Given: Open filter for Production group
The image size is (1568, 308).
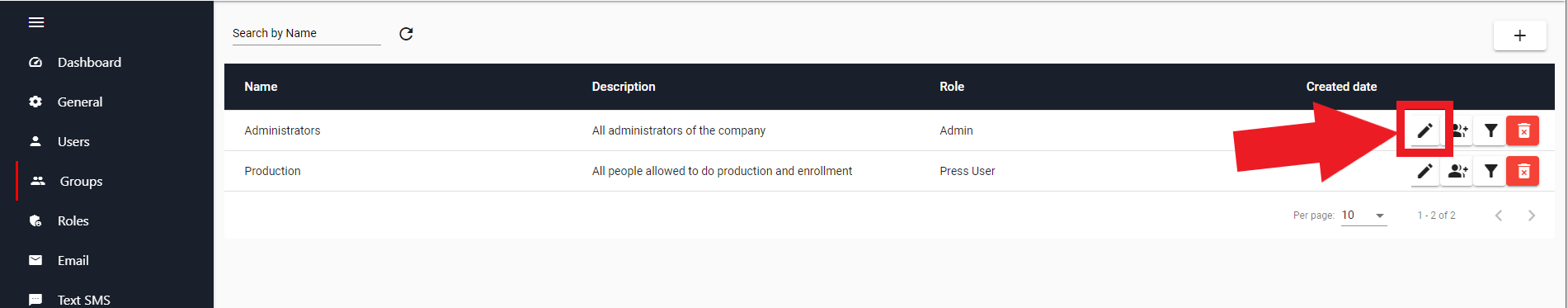Looking at the screenshot, I should click(1490, 171).
